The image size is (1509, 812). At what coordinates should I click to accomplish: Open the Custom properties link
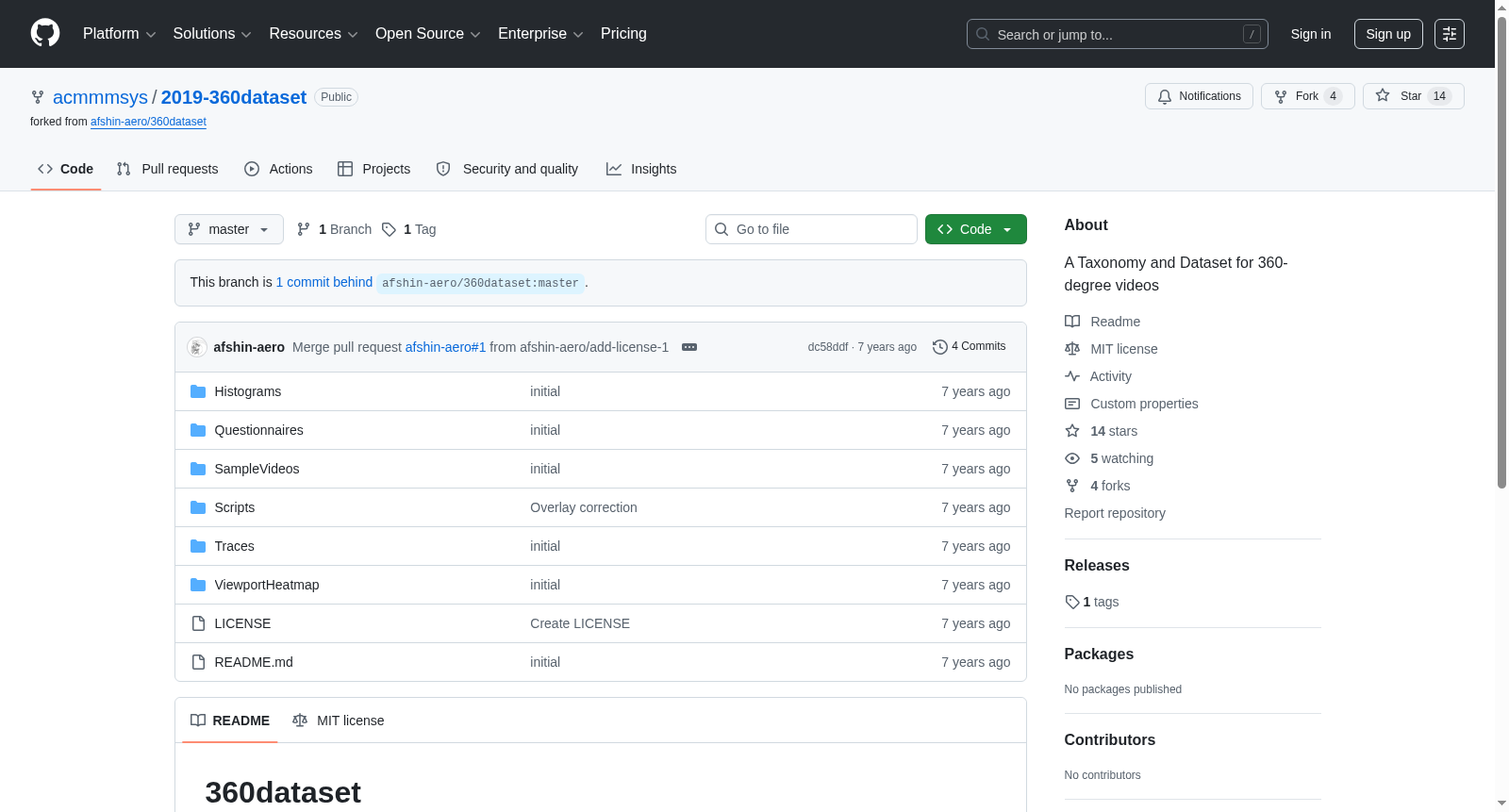[1132, 404]
